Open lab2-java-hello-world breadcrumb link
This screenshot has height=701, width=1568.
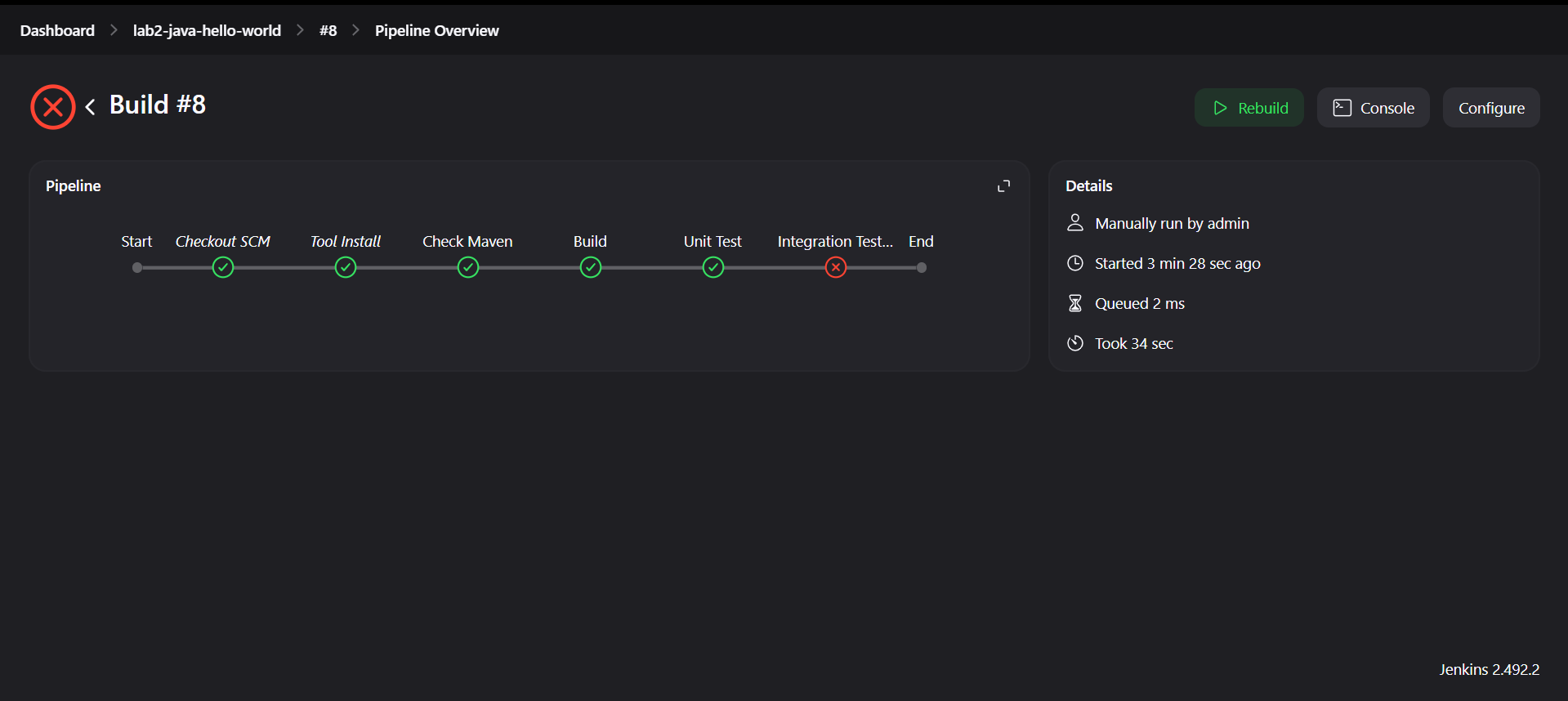pos(207,30)
